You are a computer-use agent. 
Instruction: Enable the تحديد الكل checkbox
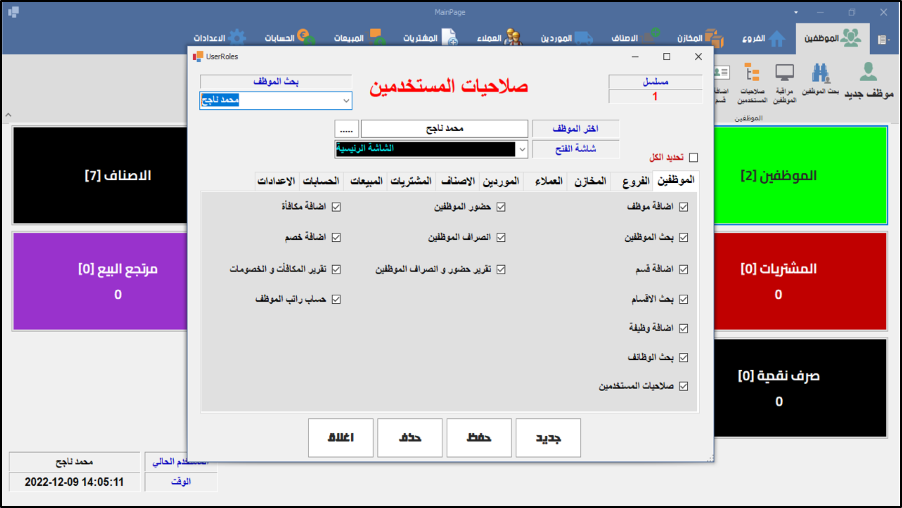pyautogui.click(x=694, y=158)
